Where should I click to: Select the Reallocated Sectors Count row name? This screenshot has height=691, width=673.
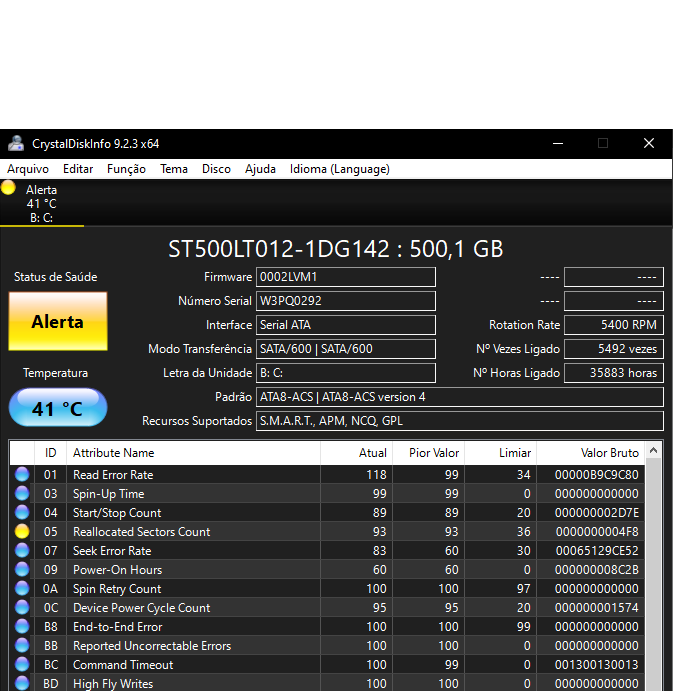[141, 532]
